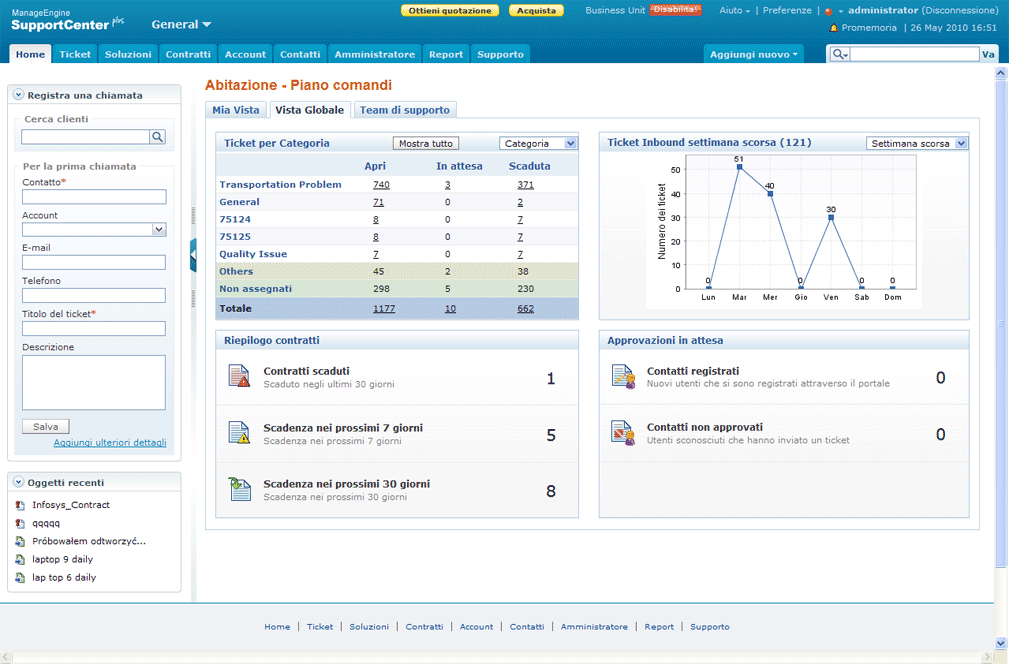Open the General portal dropdown
The width and height of the screenshot is (1009, 665).
tap(181, 24)
